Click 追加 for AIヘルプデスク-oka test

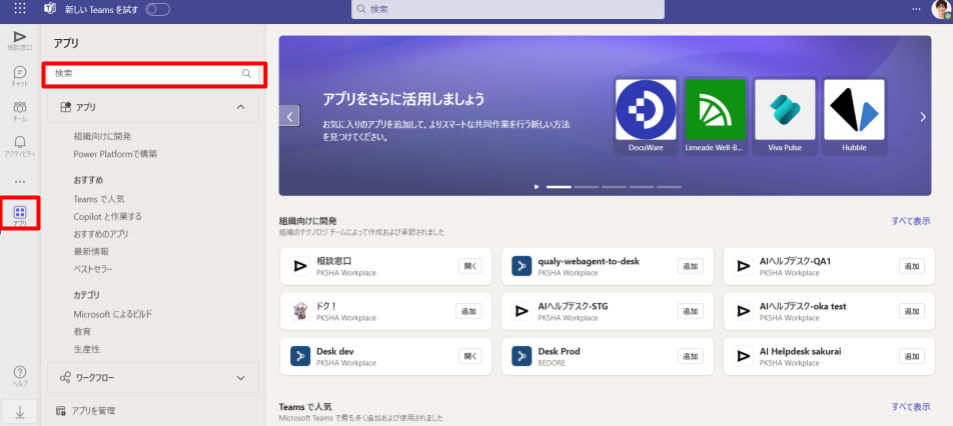pyautogui.click(x=912, y=311)
